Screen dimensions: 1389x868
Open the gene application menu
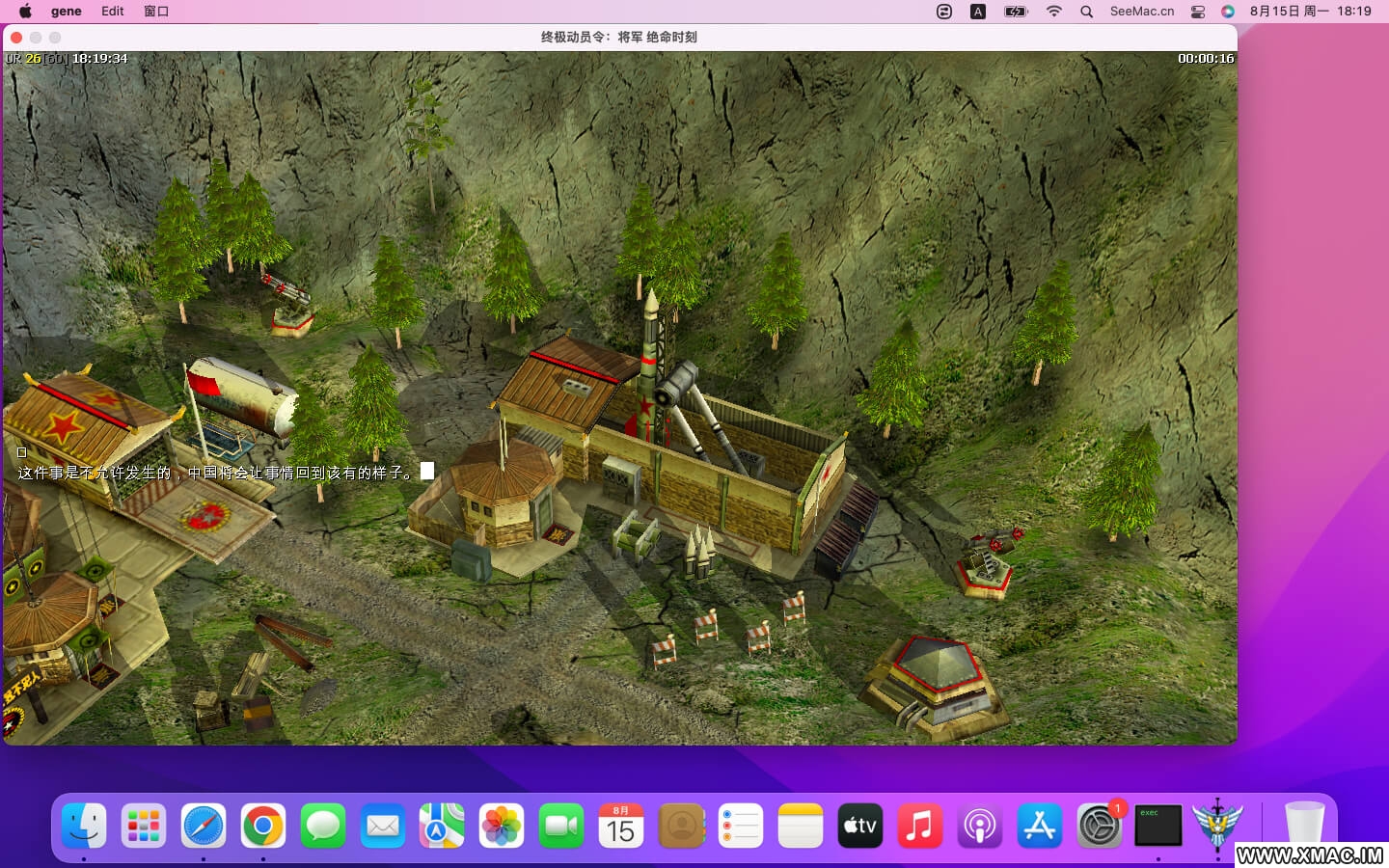(x=66, y=12)
